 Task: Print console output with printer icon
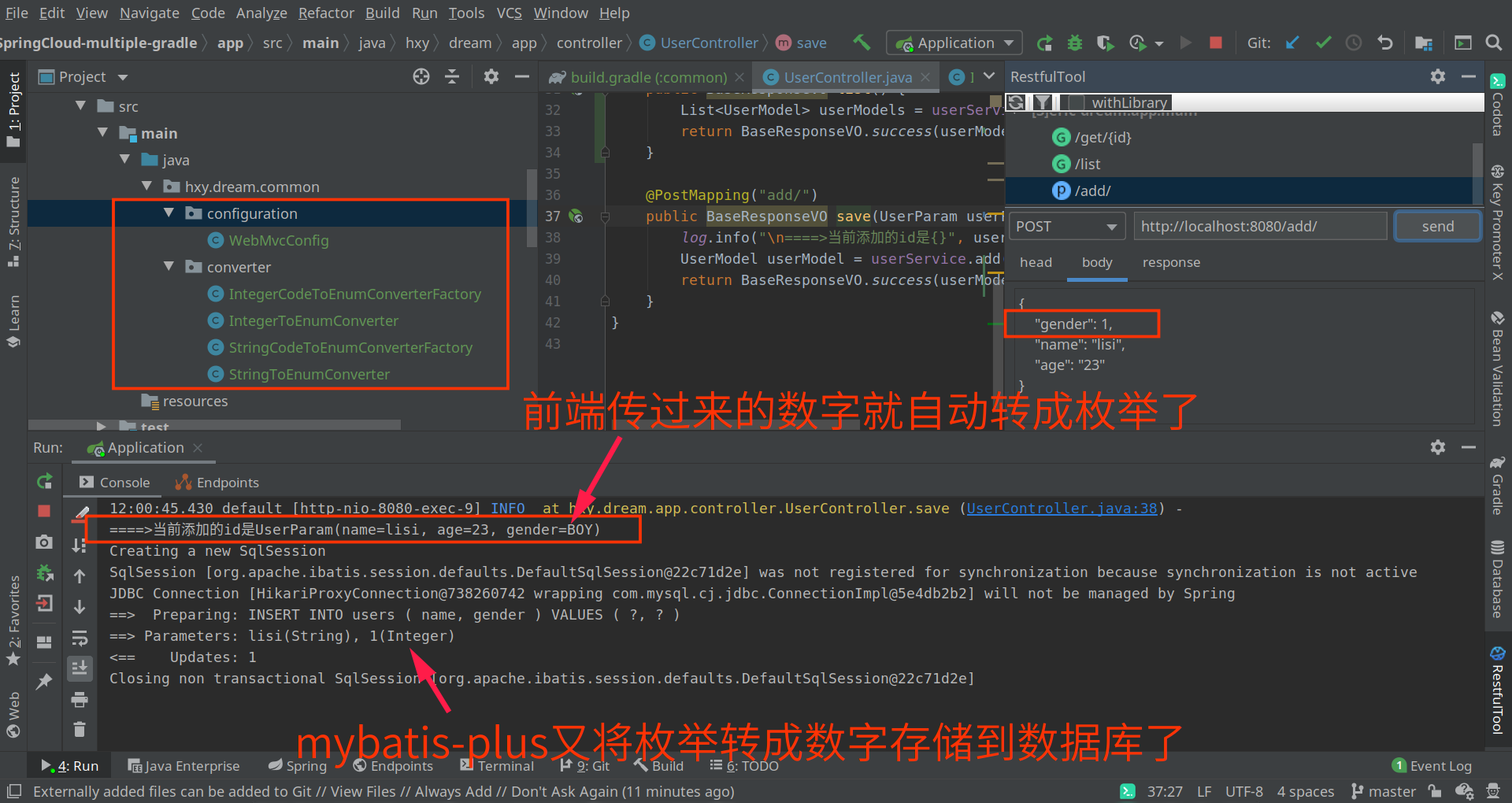click(79, 699)
